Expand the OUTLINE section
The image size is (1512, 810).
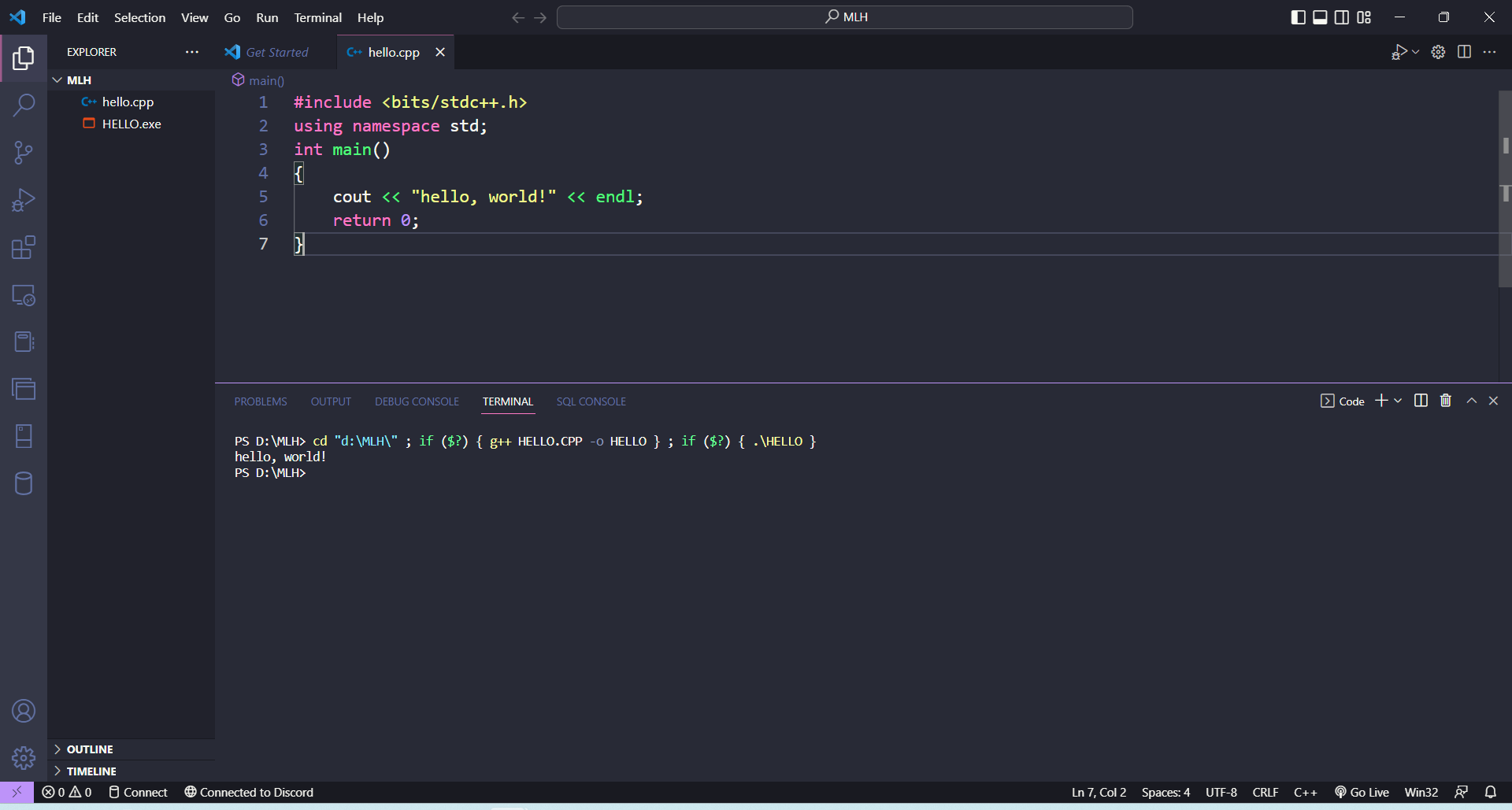pos(131,749)
